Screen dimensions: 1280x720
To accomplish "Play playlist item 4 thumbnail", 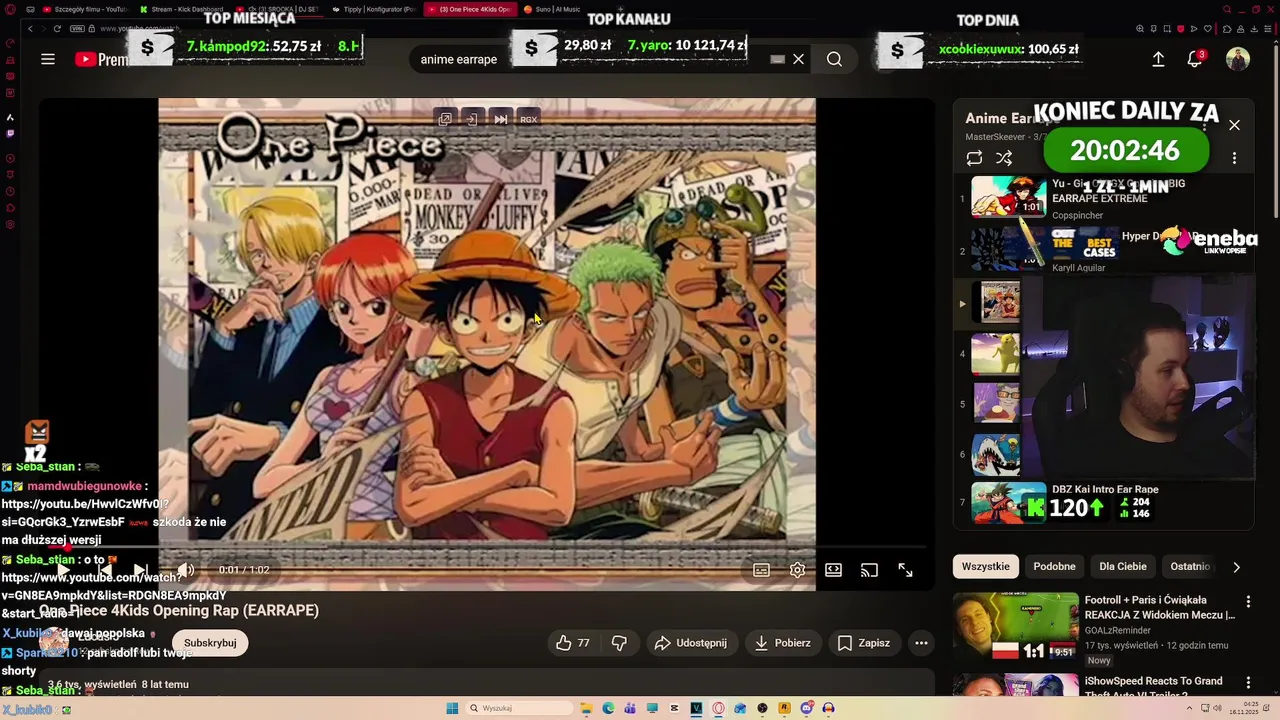I will tap(996, 354).
